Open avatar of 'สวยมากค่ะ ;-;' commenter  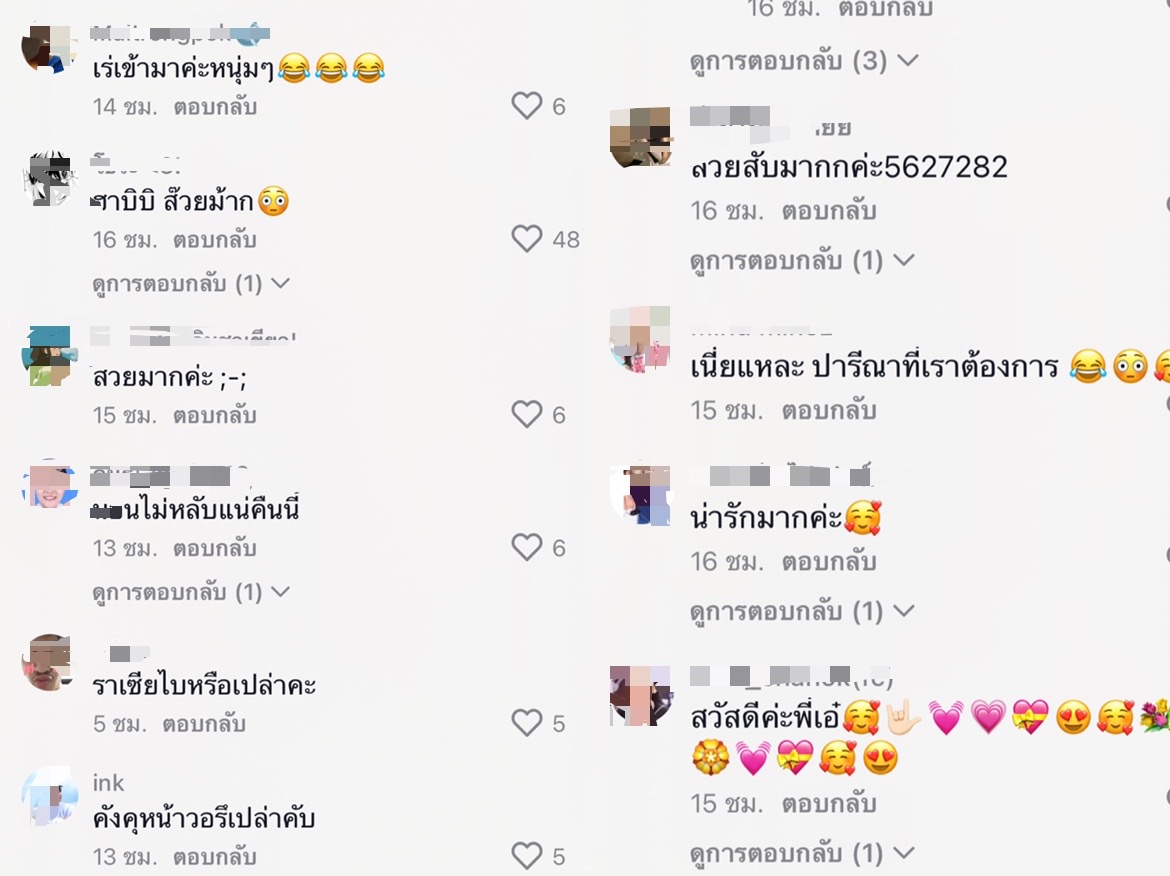click(x=50, y=355)
